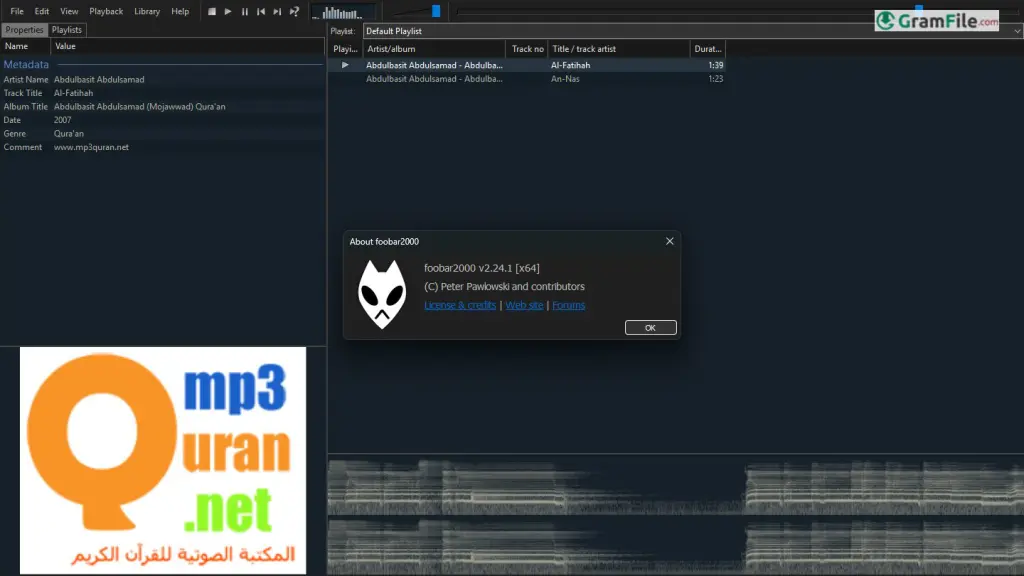Select the Genre value Qura'an

coord(69,134)
